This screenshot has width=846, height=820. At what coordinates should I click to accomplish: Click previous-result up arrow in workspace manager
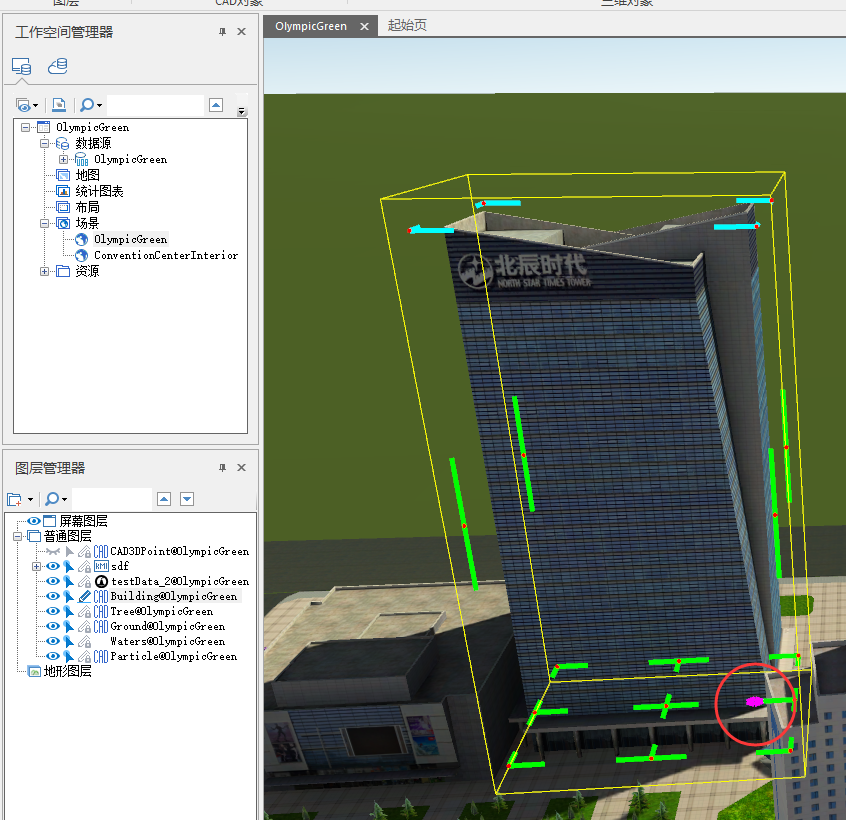click(x=216, y=105)
